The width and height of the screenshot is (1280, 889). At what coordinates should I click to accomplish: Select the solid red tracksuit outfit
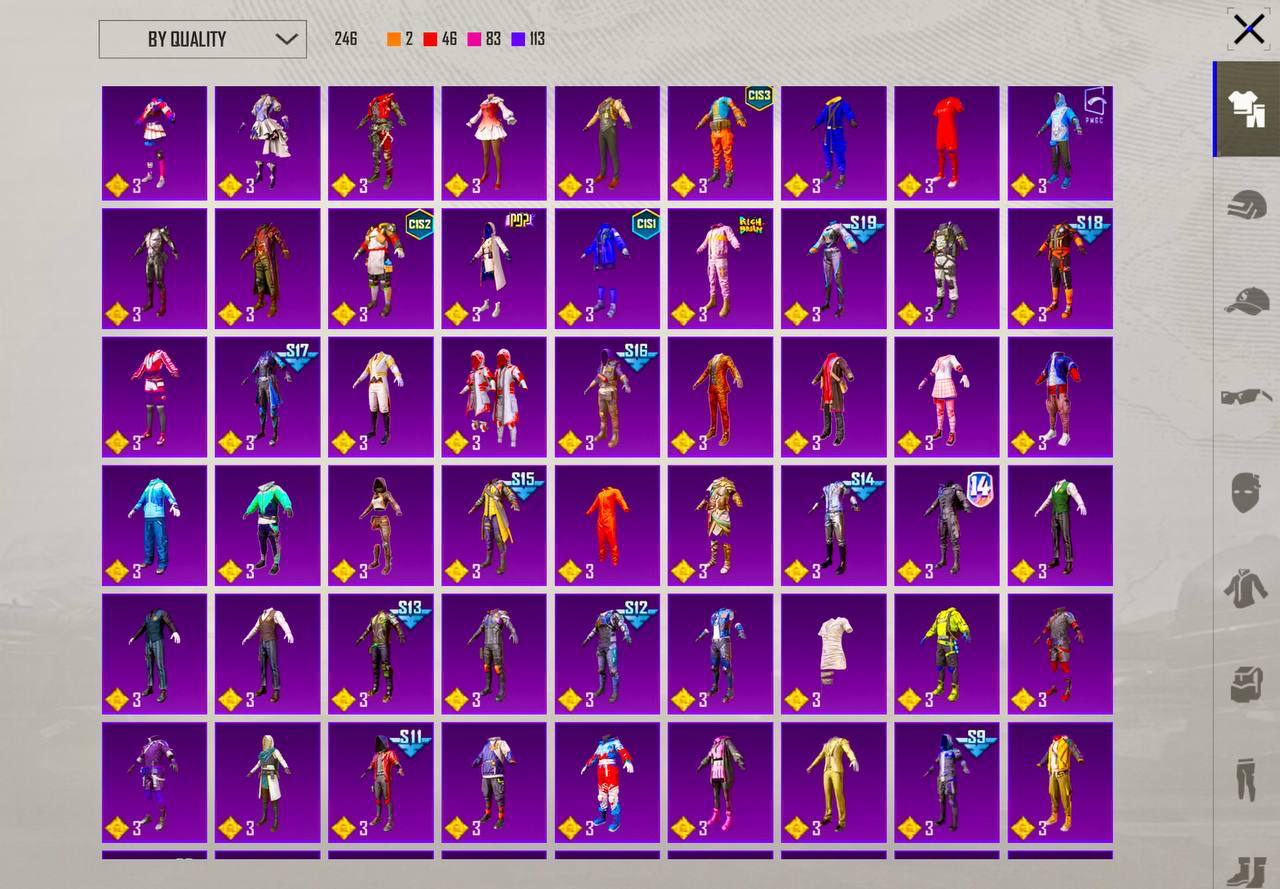tap(947, 143)
